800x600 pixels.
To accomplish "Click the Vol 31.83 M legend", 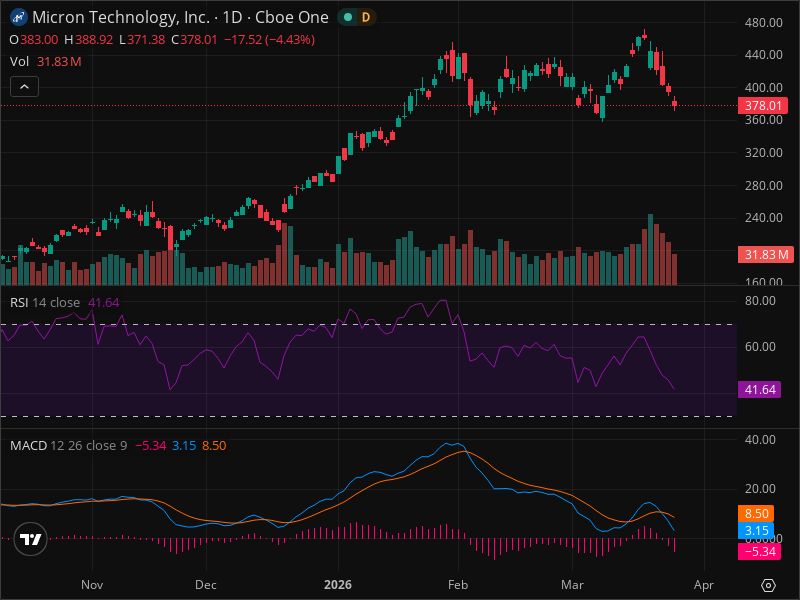I will click(x=45, y=62).
